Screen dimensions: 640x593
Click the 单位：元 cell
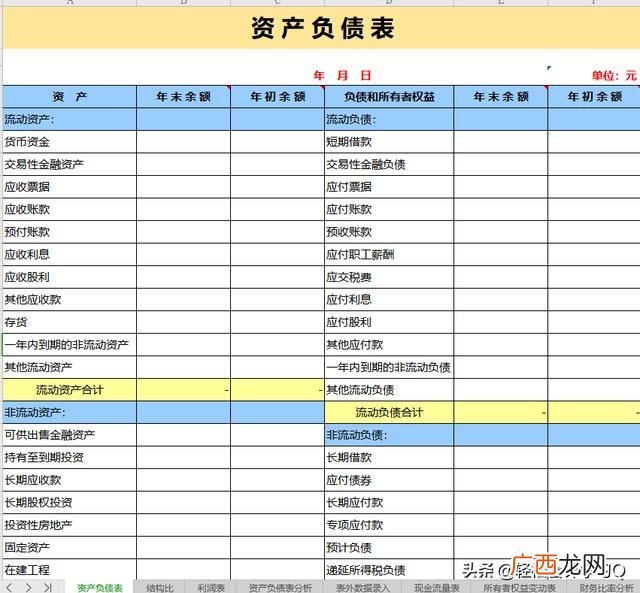614,76
